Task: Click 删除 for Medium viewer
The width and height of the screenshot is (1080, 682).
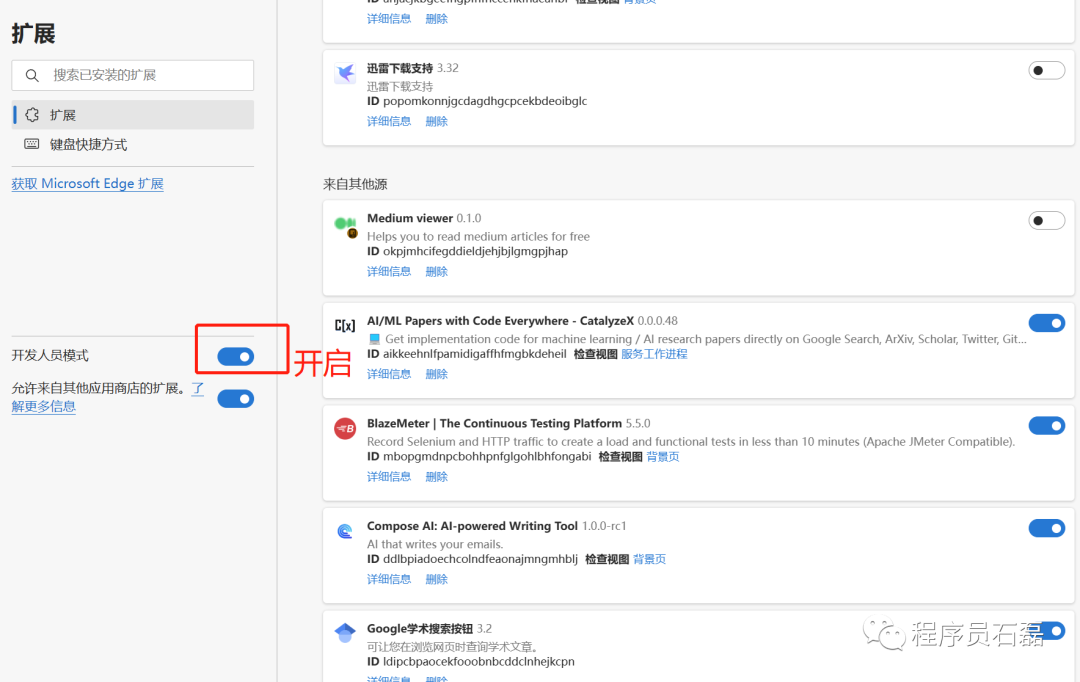Action: [437, 271]
